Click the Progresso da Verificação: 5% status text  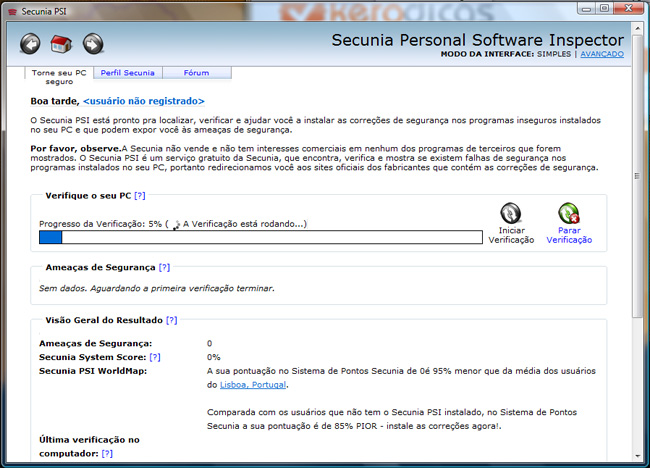point(173,224)
